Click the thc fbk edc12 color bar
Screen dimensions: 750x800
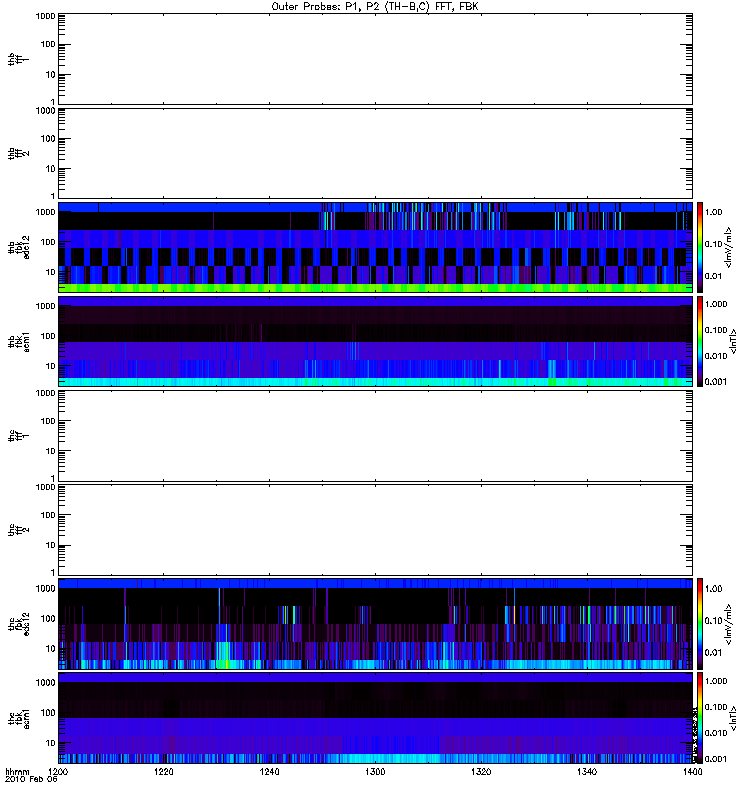pyautogui.click(x=700, y=624)
